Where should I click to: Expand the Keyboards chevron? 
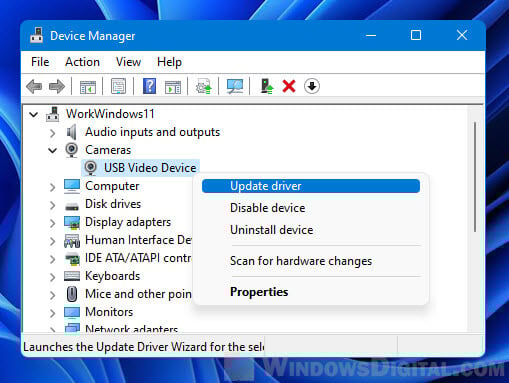point(52,277)
